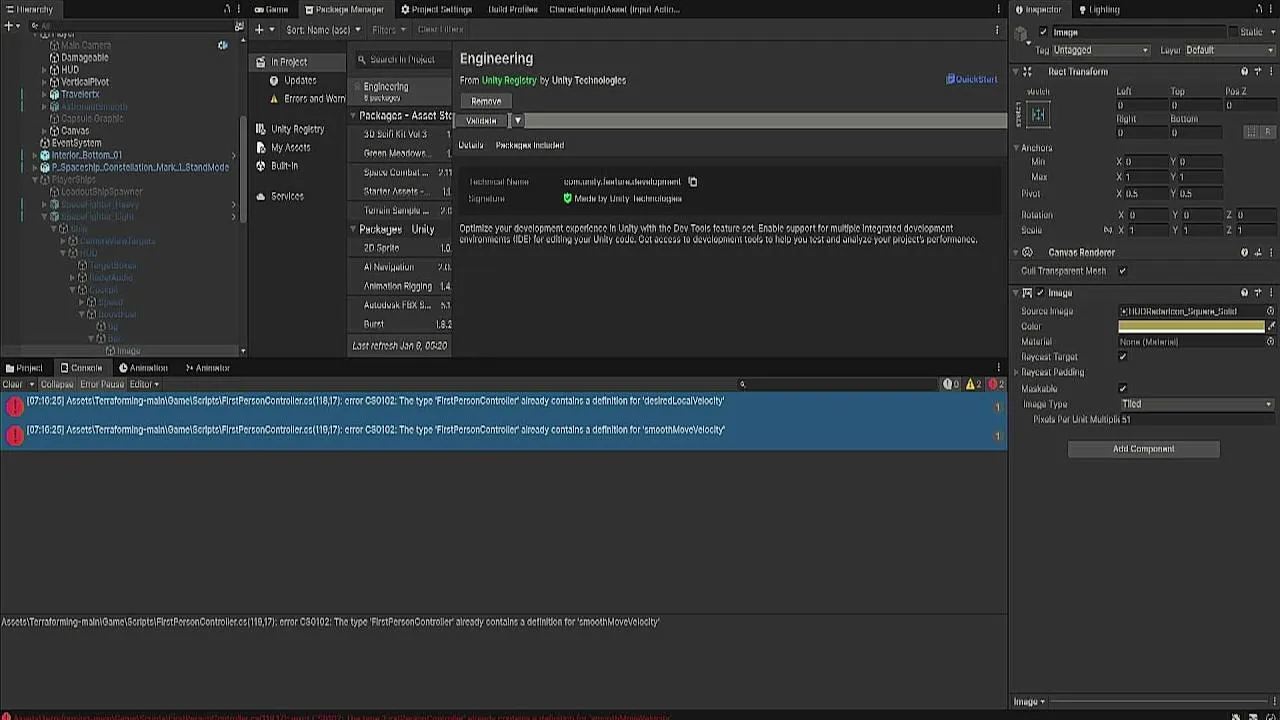Select the Burst package row

click(x=400, y=324)
